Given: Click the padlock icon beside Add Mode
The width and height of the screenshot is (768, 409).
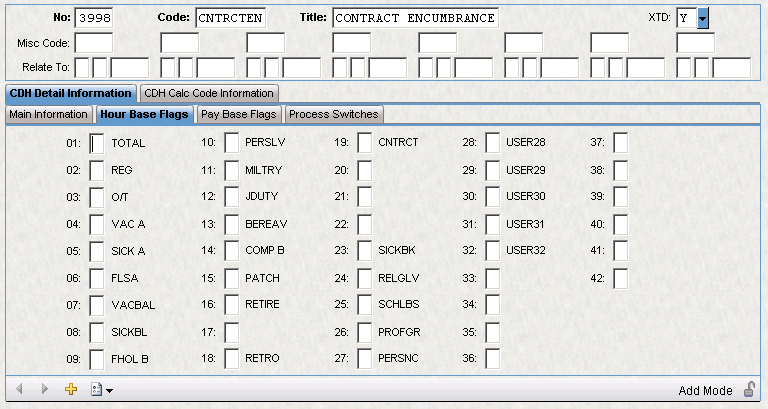Looking at the screenshot, I should click(x=749, y=390).
